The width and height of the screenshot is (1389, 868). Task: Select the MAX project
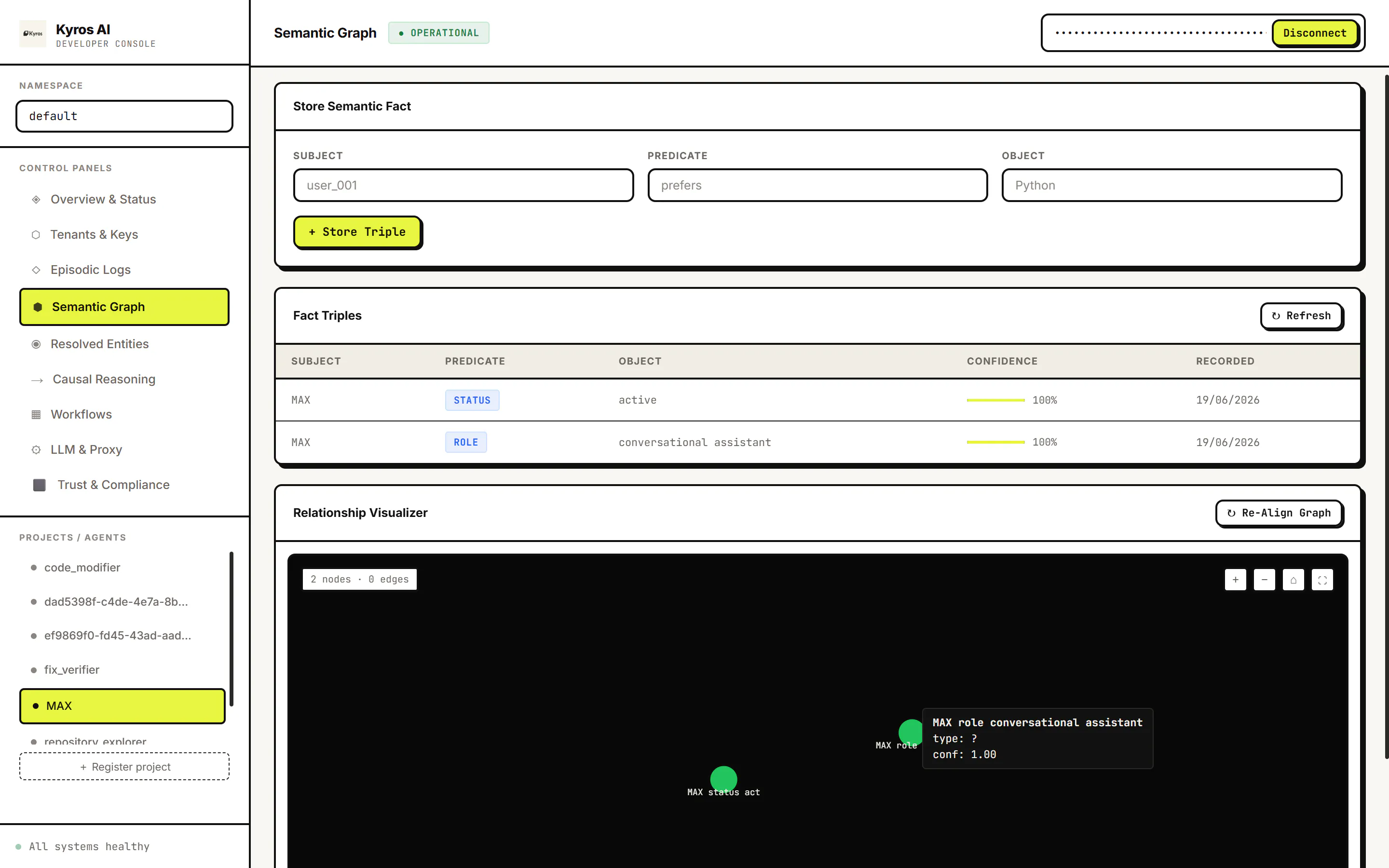pos(122,705)
